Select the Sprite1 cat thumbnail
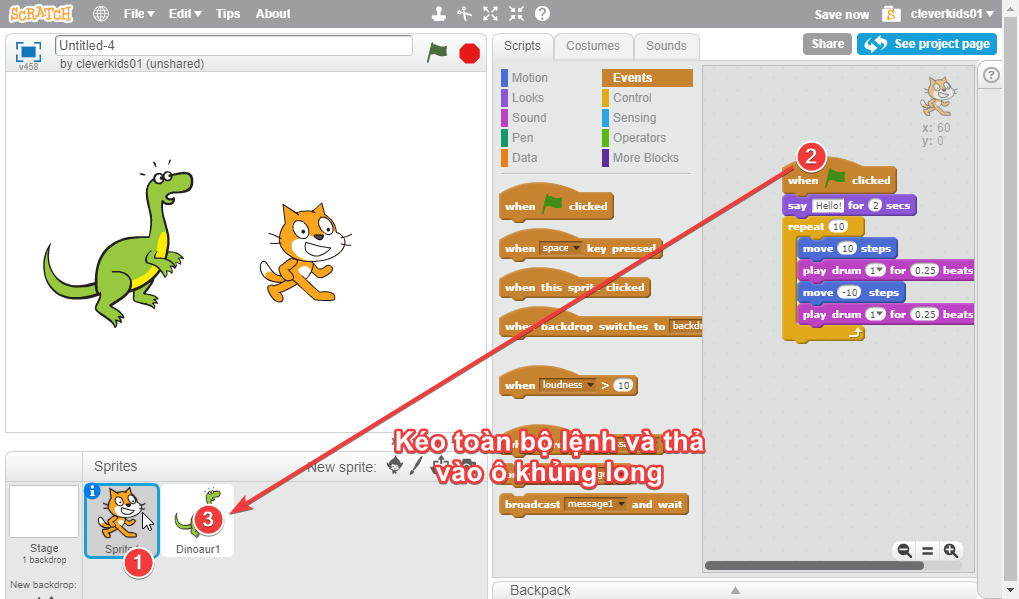Image resolution: width=1019 pixels, height=599 pixels. point(122,521)
